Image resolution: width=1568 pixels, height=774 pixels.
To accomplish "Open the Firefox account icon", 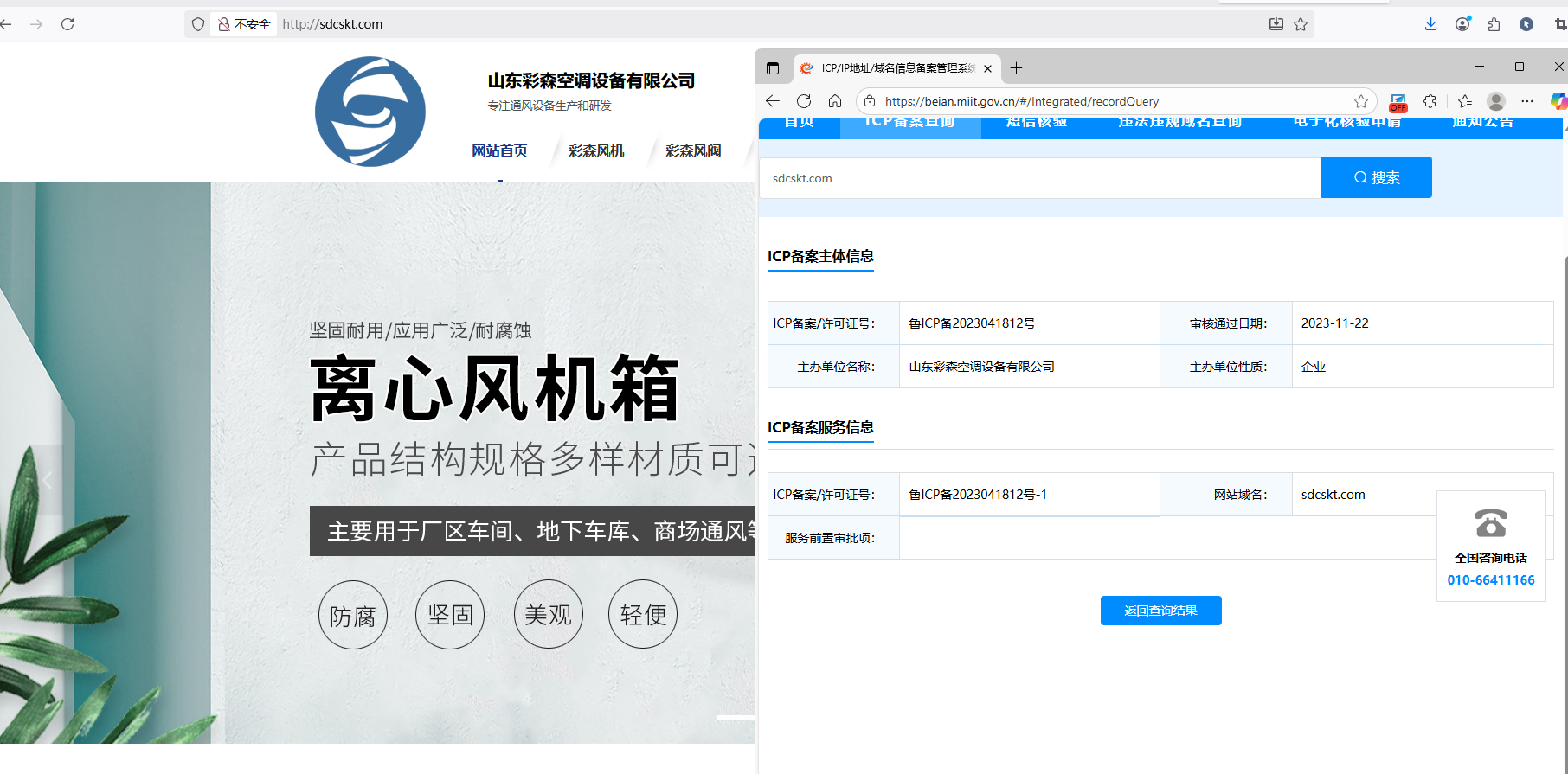I will point(1462,24).
